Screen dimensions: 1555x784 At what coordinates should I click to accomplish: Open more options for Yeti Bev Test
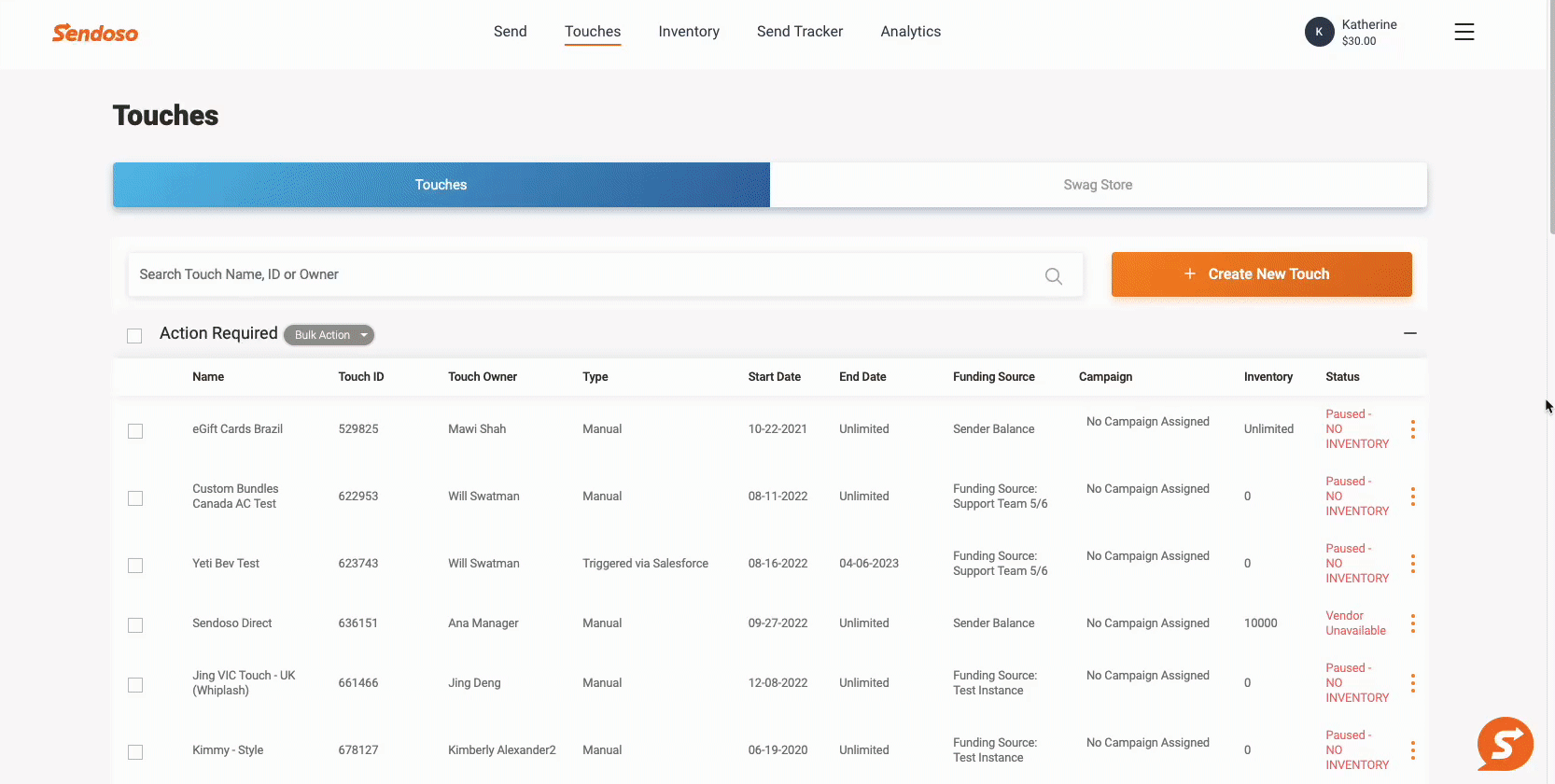click(x=1413, y=564)
